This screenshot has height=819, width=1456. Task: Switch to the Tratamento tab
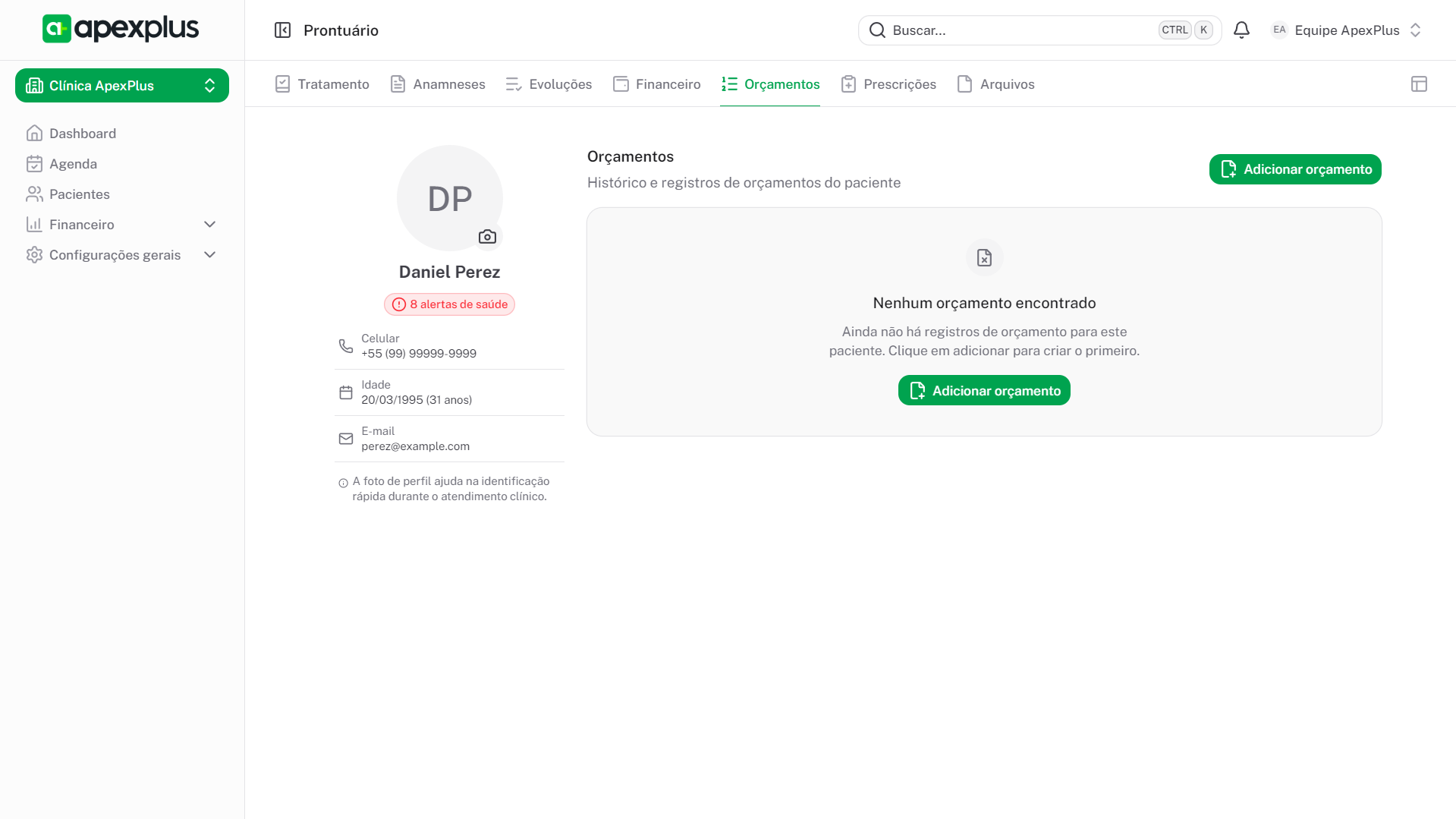(x=322, y=84)
